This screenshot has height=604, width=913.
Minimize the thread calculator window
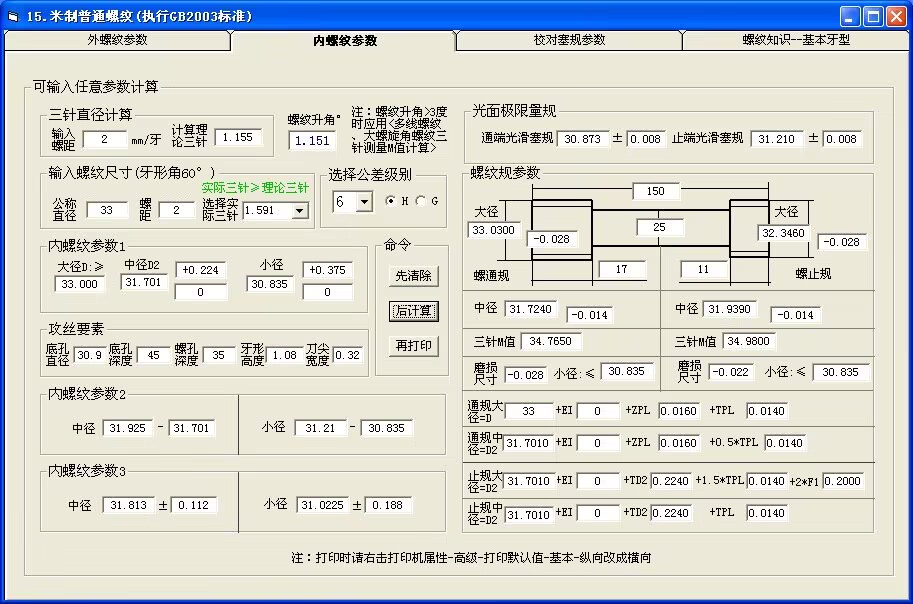pyautogui.click(x=850, y=16)
